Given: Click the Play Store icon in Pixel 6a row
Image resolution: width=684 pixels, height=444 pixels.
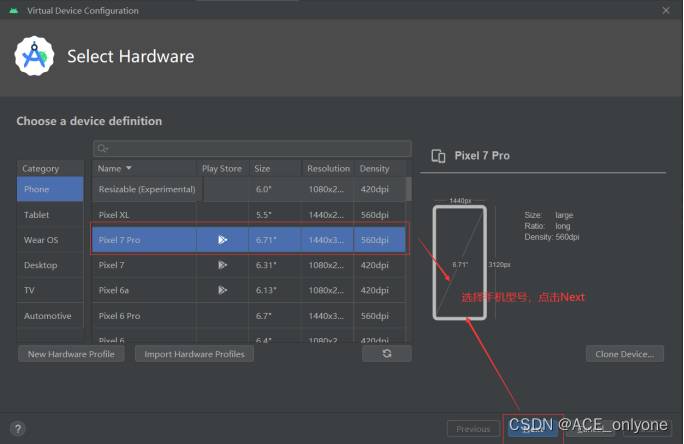Looking at the screenshot, I should (x=222, y=290).
